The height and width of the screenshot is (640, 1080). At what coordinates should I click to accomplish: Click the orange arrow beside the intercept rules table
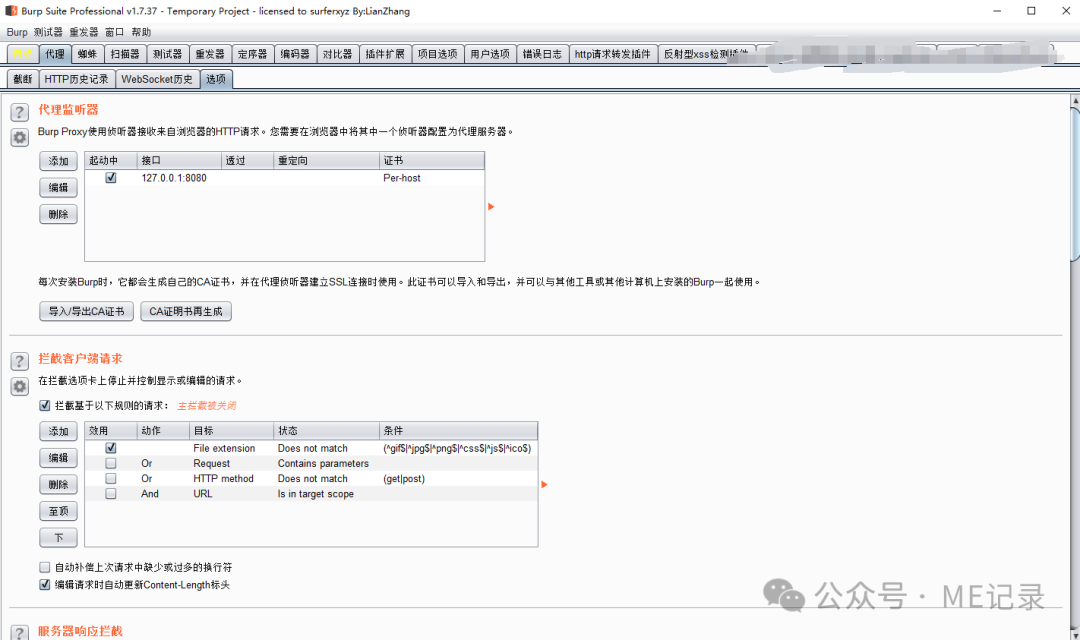coord(543,484)
